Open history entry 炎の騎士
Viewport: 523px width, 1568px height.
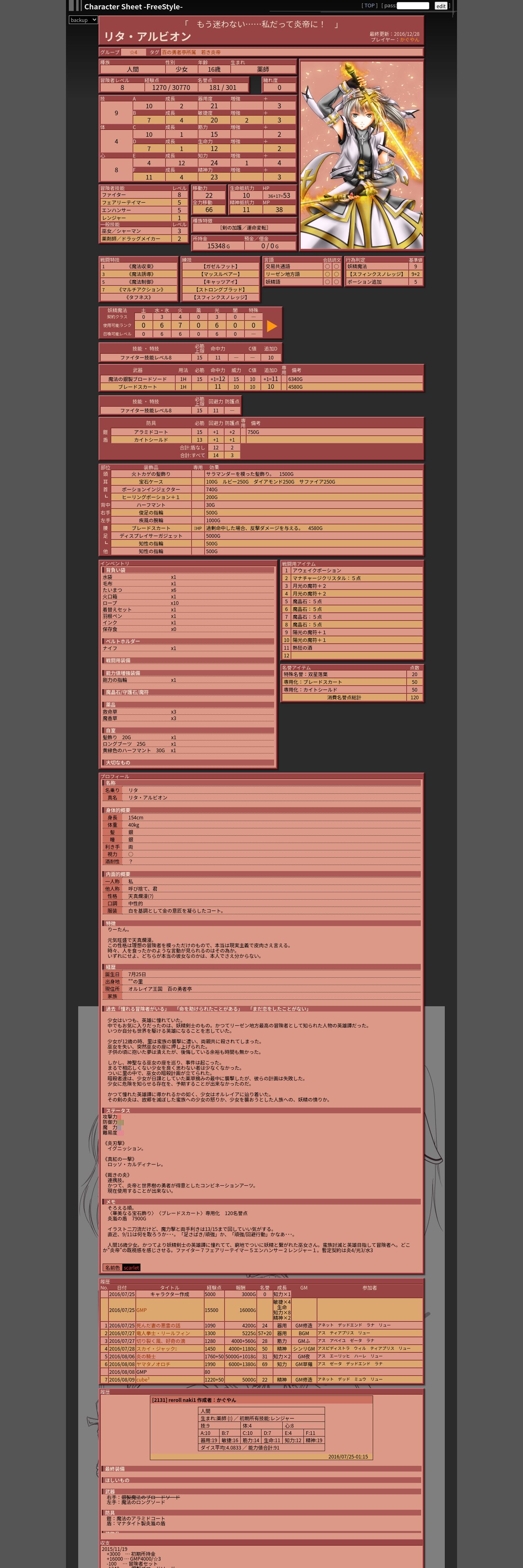click(x=146, y=1356)
